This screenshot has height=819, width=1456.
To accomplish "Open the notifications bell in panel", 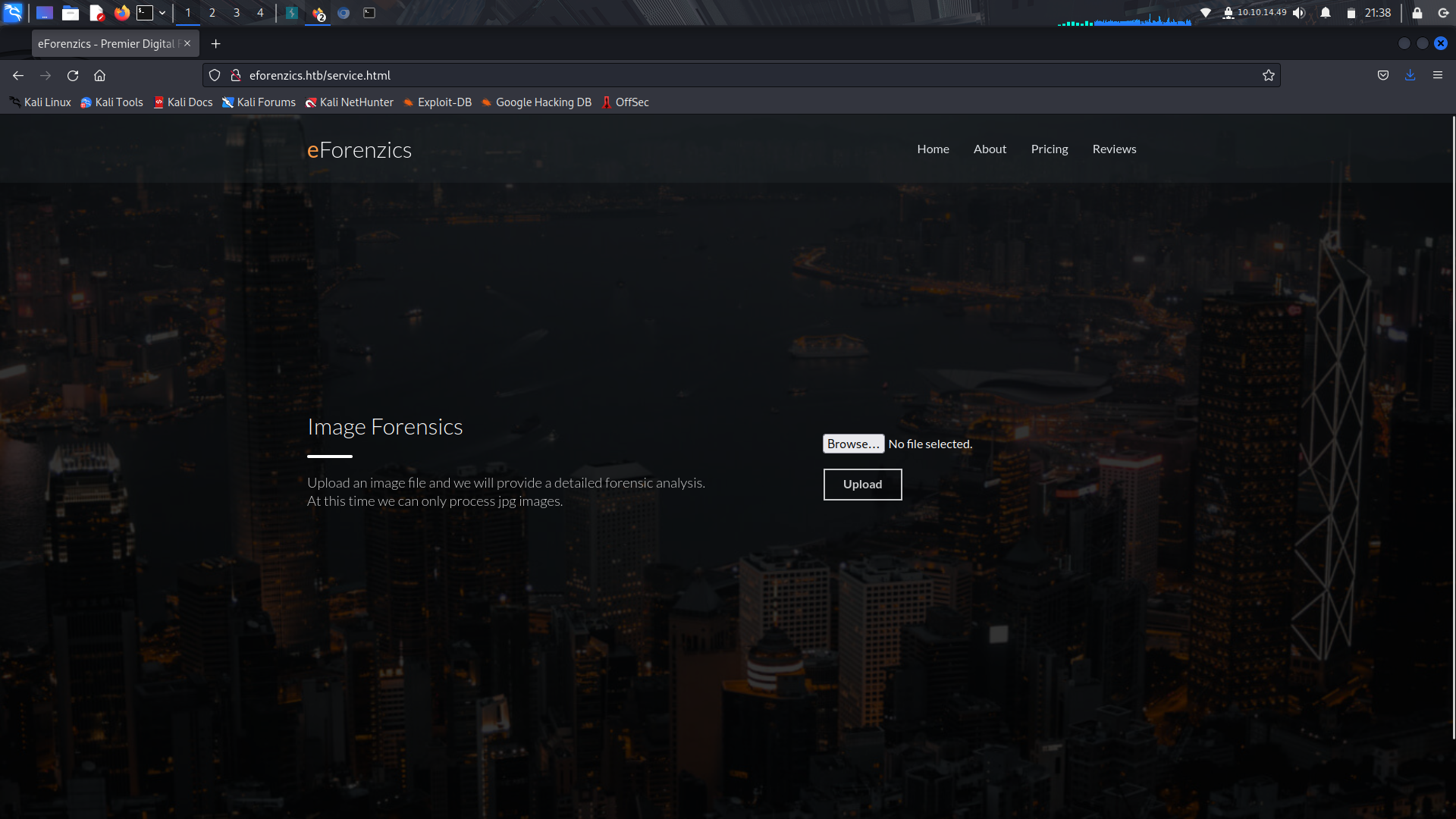I will 1325,13.
